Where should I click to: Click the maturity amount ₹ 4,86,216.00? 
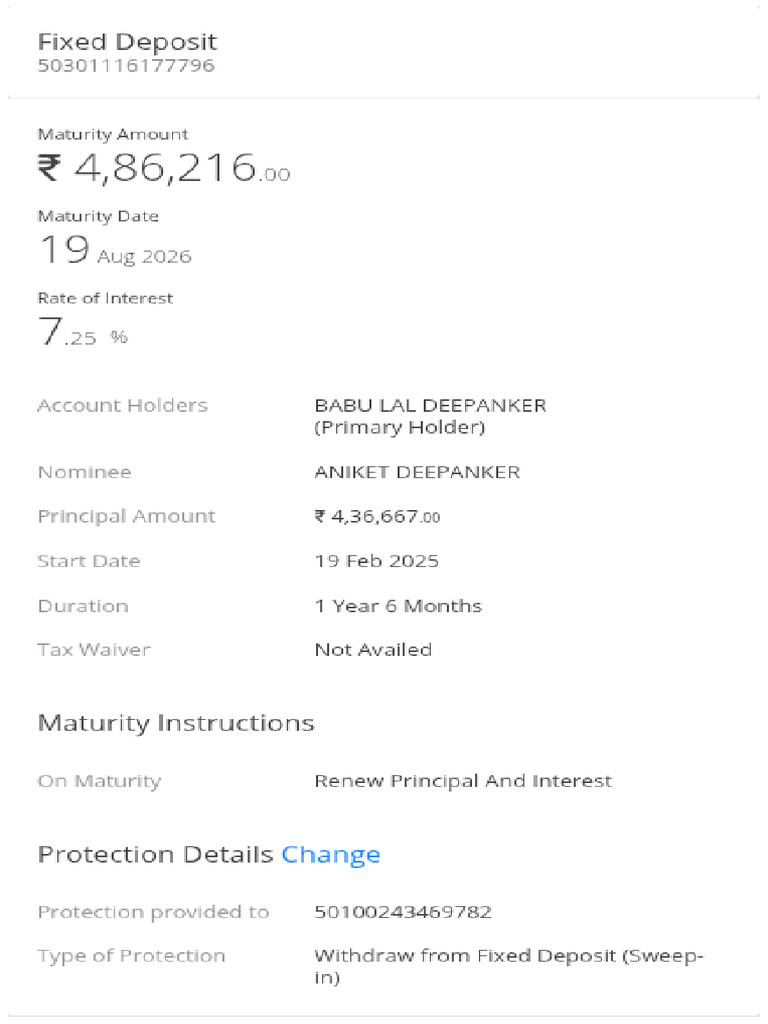(x=164, y=168)
